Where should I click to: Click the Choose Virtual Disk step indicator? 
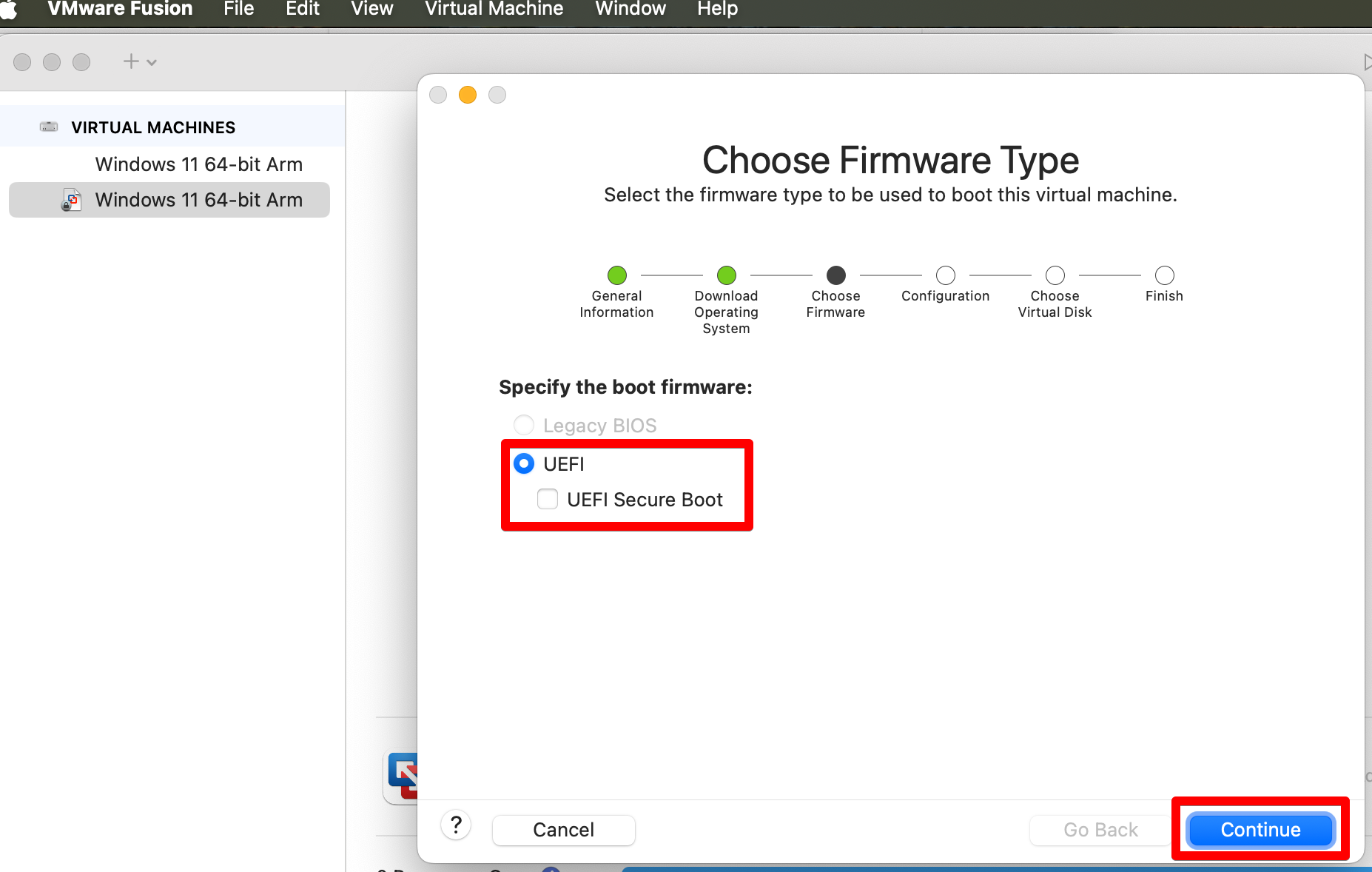(1055, 275)
